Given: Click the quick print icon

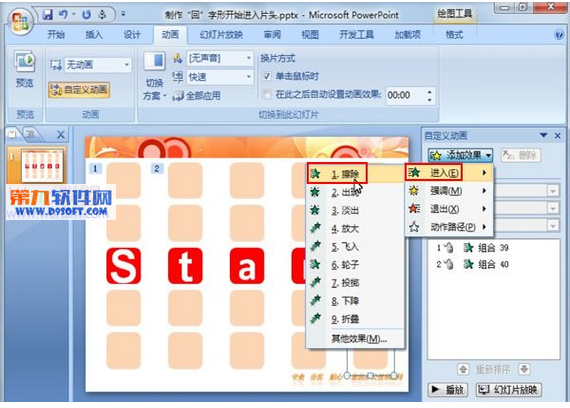Looking at the screenshot, I should tap(103, 15).
